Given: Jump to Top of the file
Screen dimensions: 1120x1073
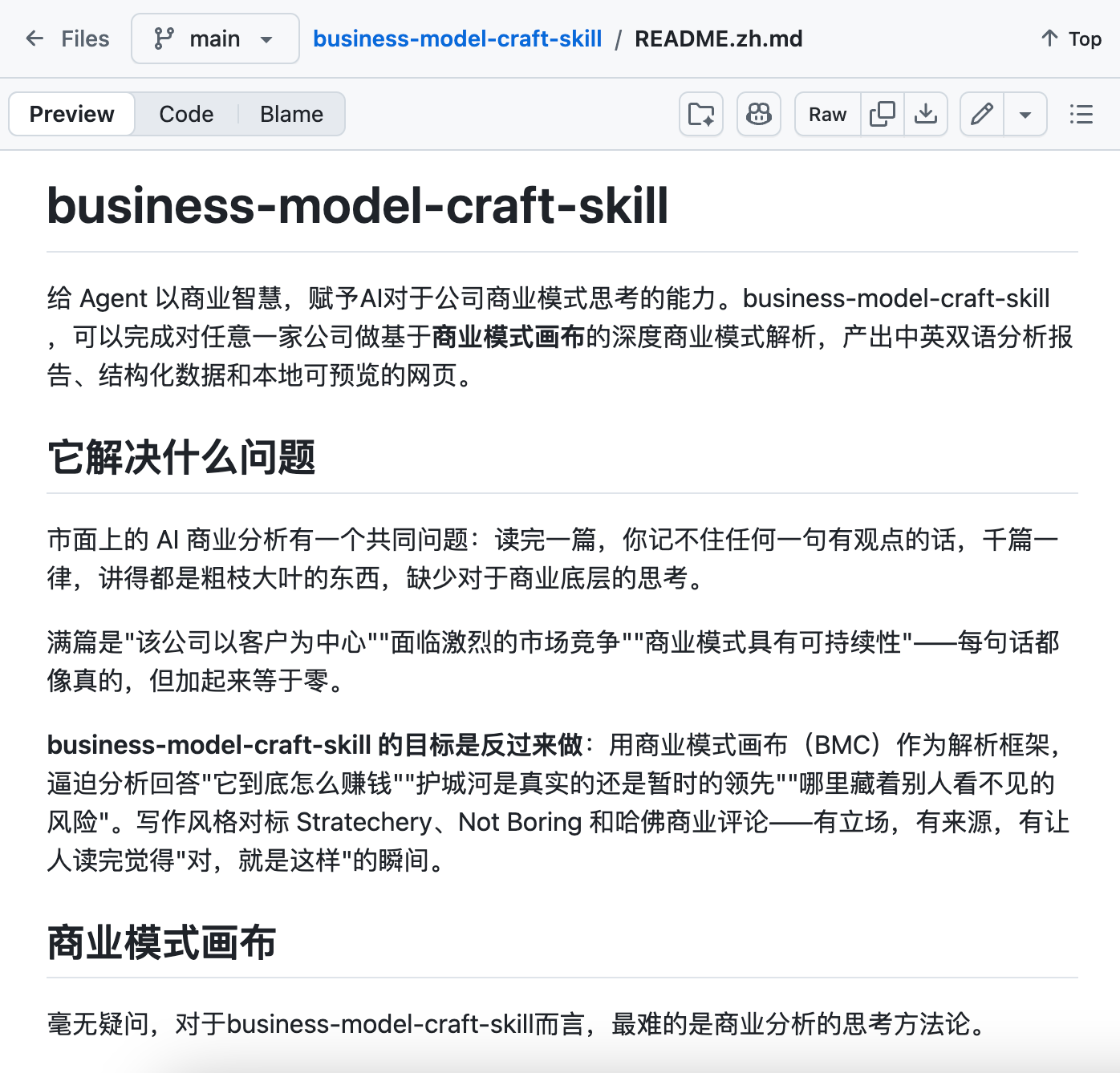Looking at the screenshot, I should (x=1071, y=38).
